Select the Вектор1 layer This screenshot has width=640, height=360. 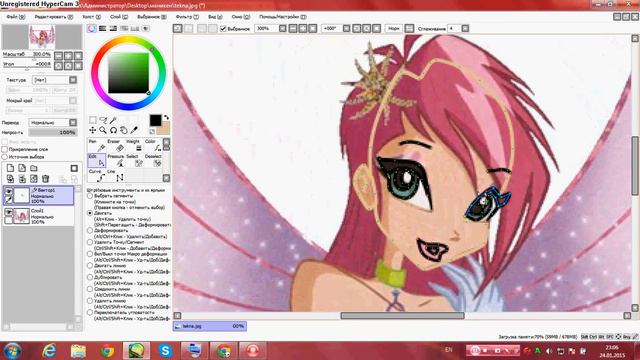(38, 196)
